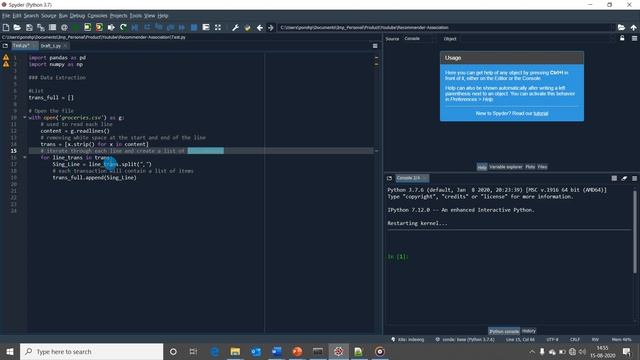Maximize the current pane
Image resolution: width=640 pixels, height=360 pixels.
tap(206, 27)
